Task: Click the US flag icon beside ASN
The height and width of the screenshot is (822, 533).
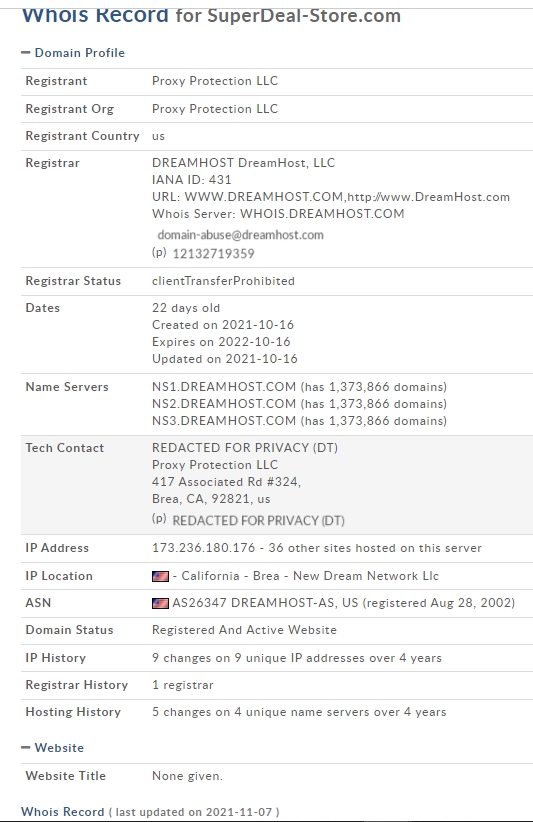Action: (160, 603)
